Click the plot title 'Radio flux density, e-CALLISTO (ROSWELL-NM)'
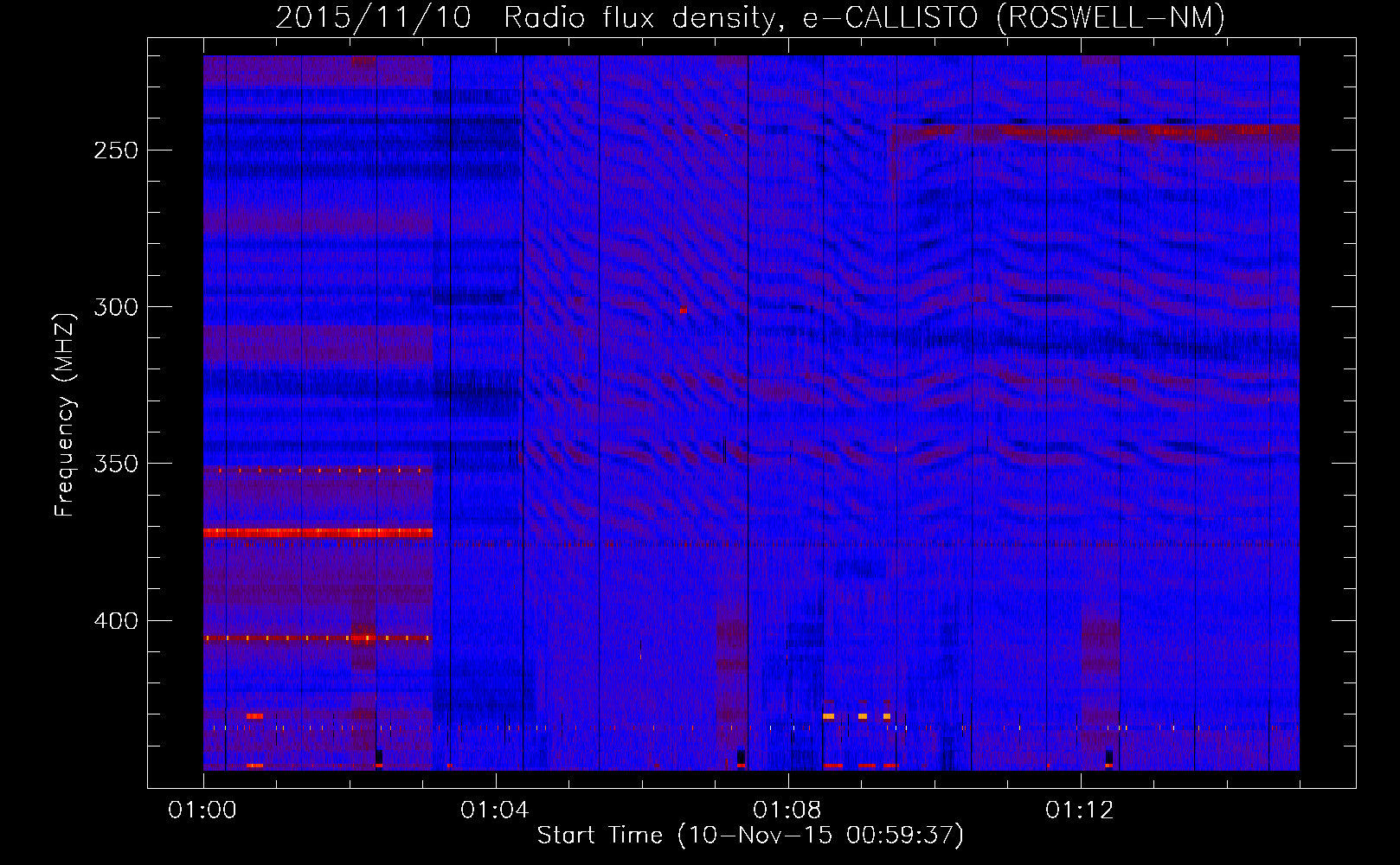Viewport: 1400px width, 865px height. pyautogui.click(x=864, y=18)
